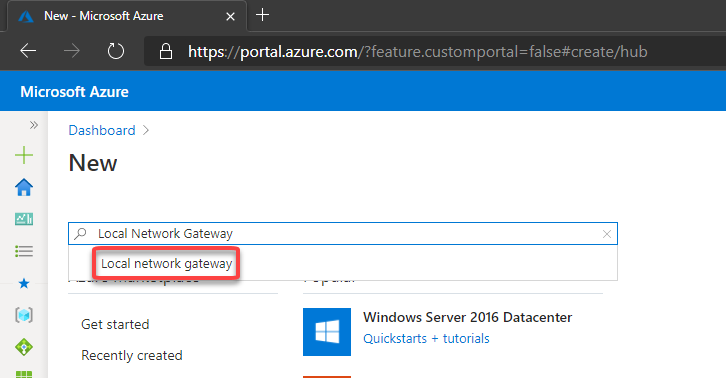The image size is (726, 378).
Task: Open a new browser tab with plus
Action: (x=263, y=15)
